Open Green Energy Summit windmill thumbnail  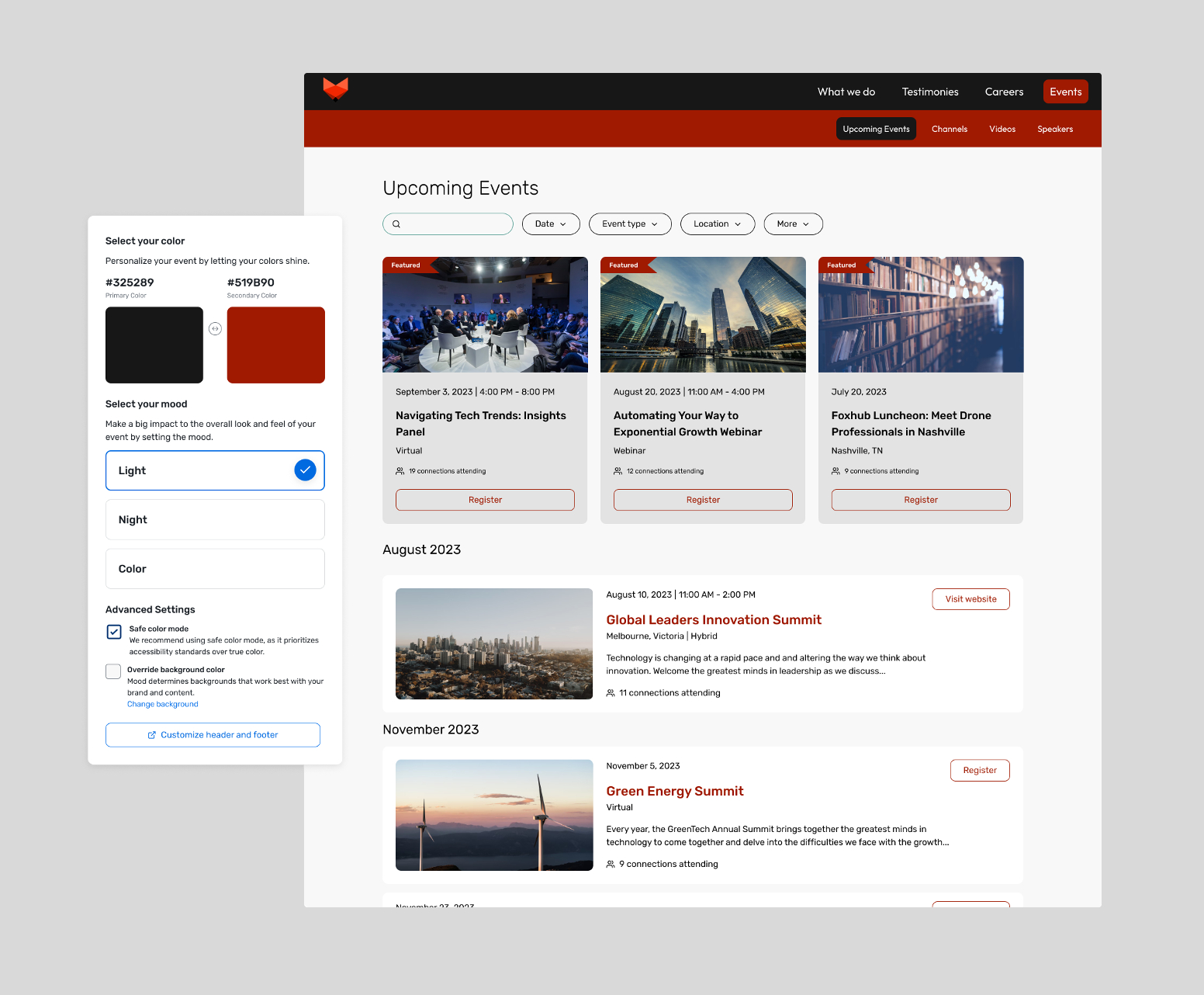coord(494,815)
